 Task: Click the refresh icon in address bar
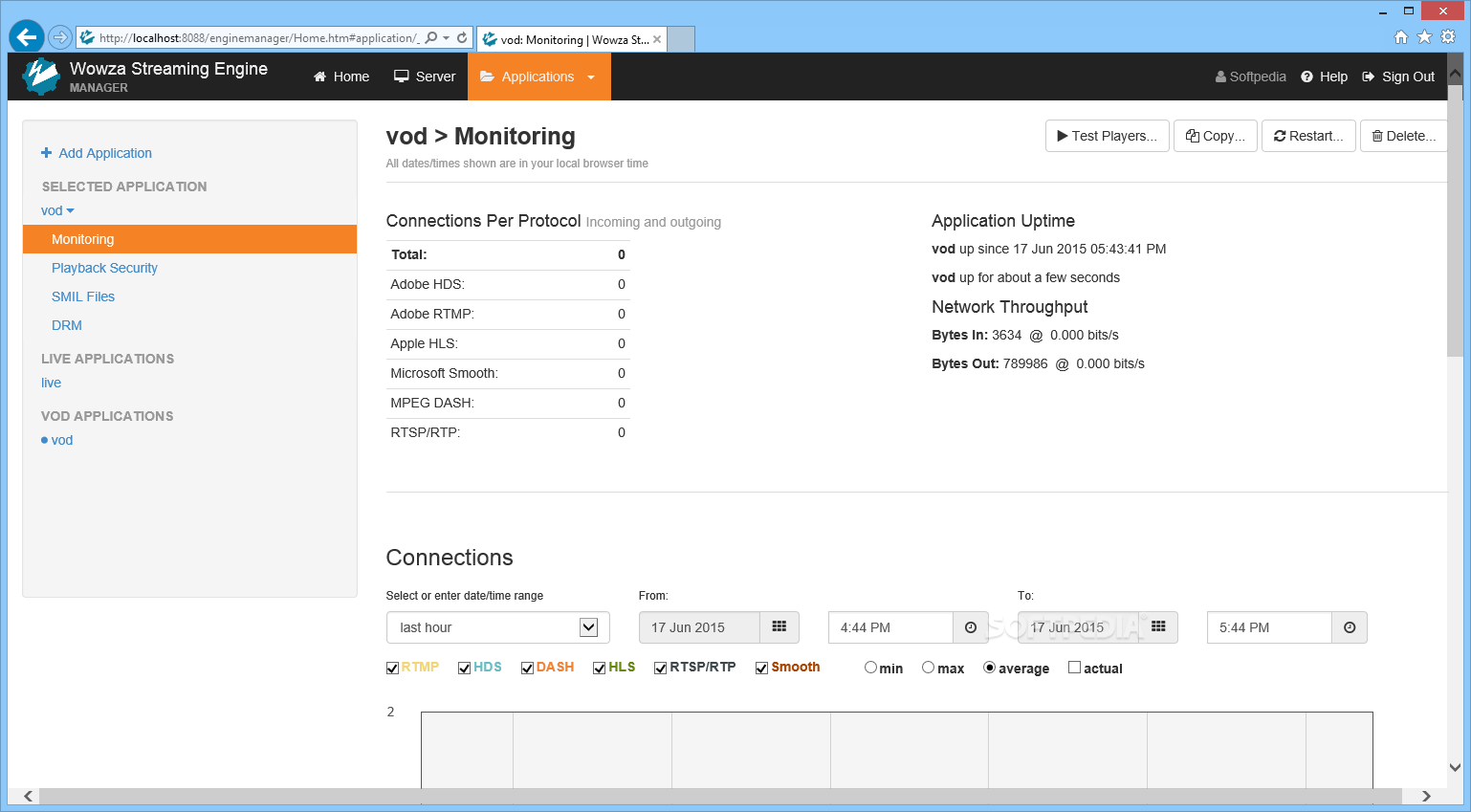tap(462, 38)
